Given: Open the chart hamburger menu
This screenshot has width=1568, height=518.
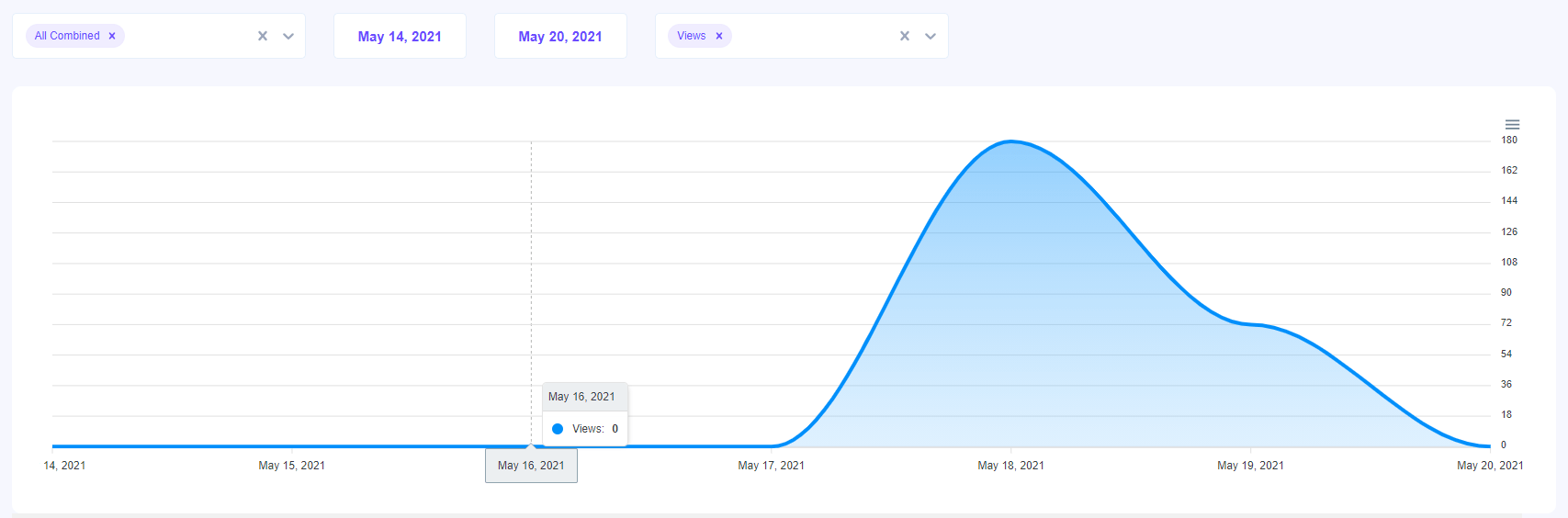Looking at the screenshot, I should 1512,124.
